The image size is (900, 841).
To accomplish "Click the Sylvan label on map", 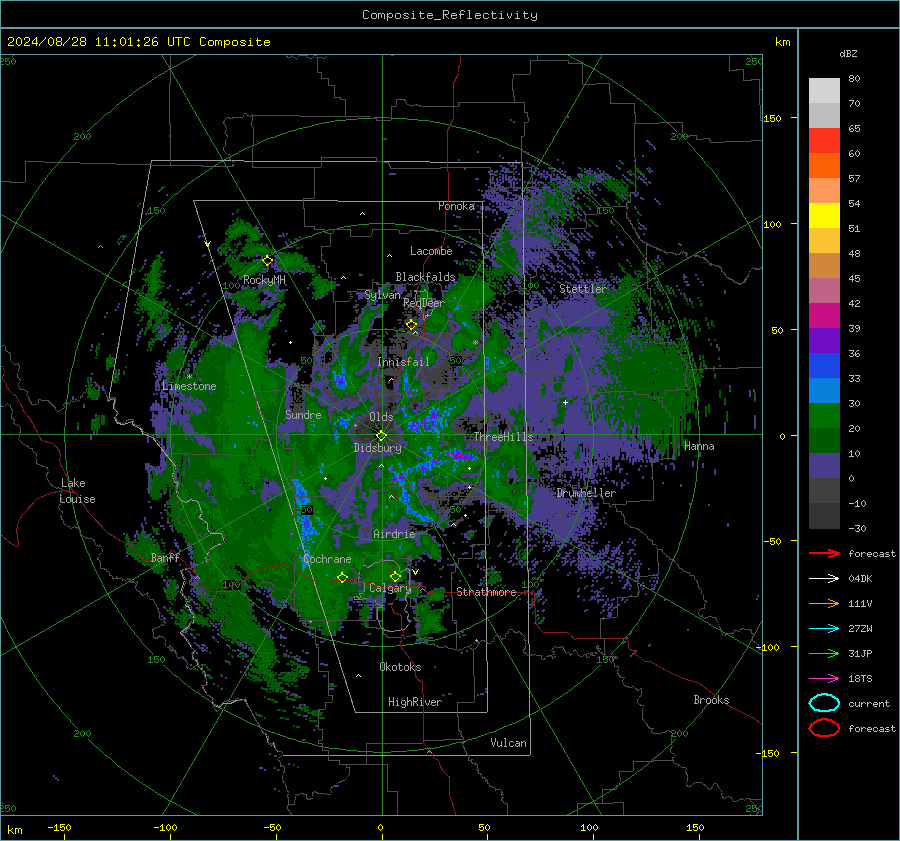I will coord(382,295).
